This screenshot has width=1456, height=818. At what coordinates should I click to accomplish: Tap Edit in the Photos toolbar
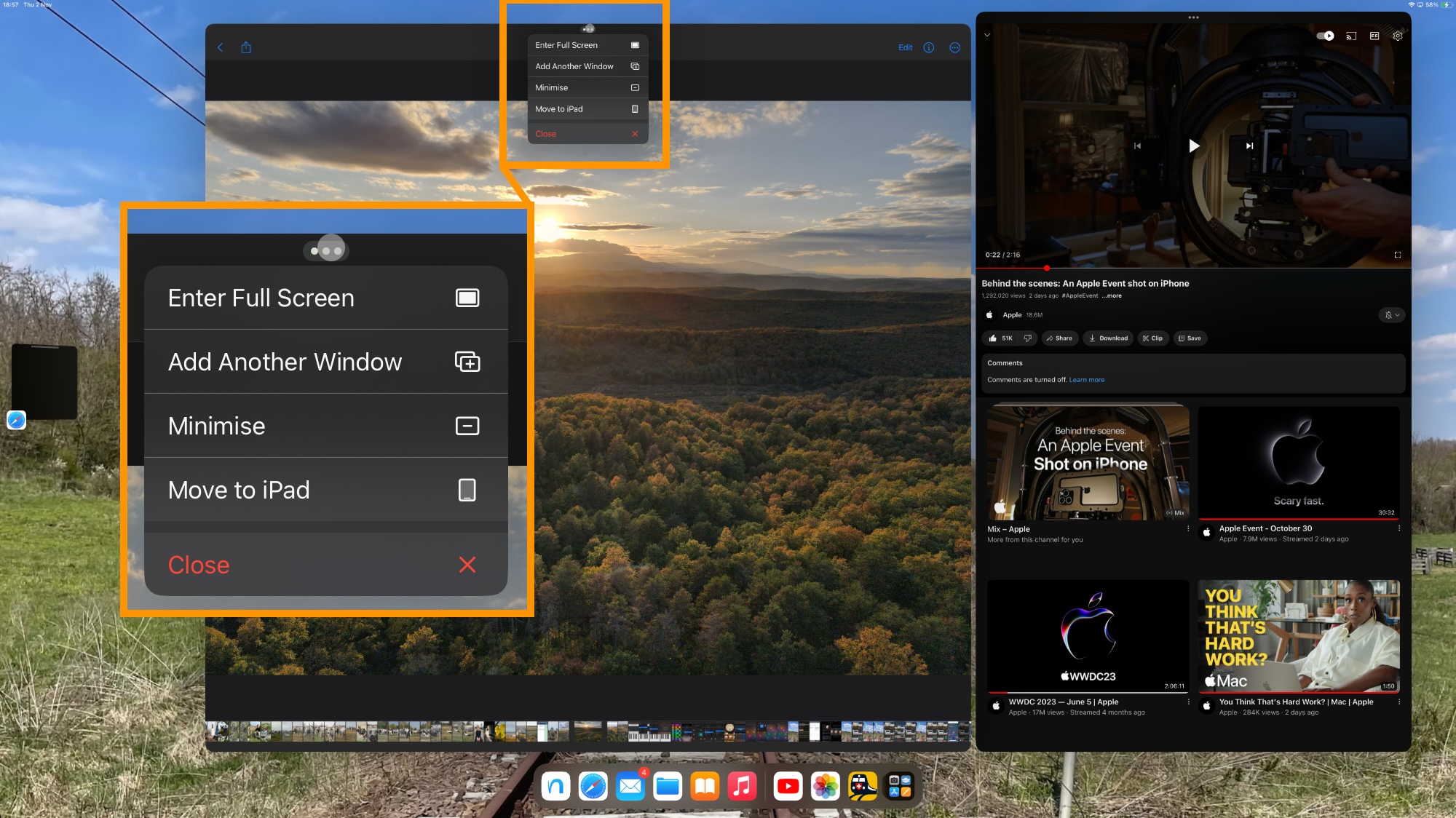click(x=905, y=47)
